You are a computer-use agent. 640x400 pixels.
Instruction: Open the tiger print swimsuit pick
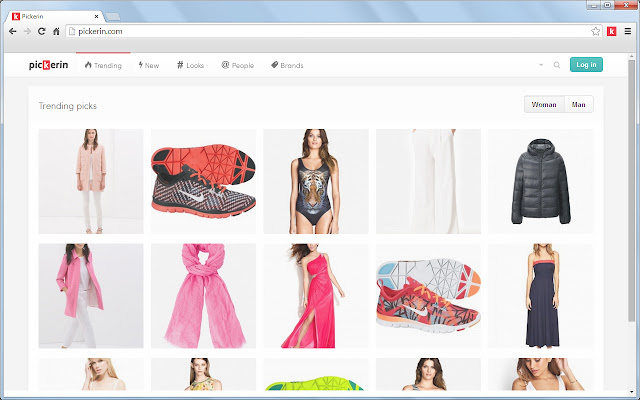pyautogui.click(x=316, y=181)
